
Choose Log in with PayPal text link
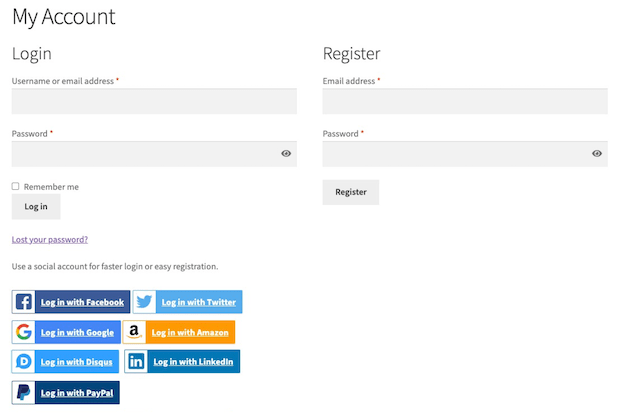(77, 392)
